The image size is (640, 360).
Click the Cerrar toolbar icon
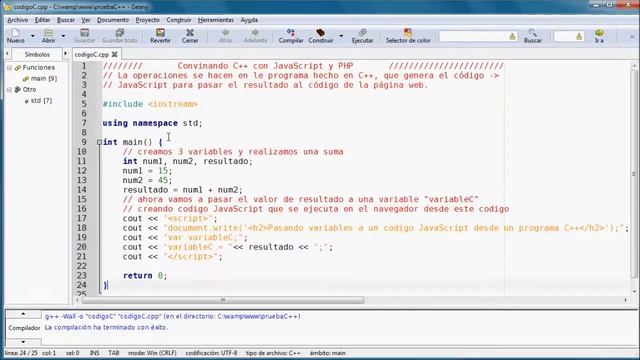(x=190, y=36)
